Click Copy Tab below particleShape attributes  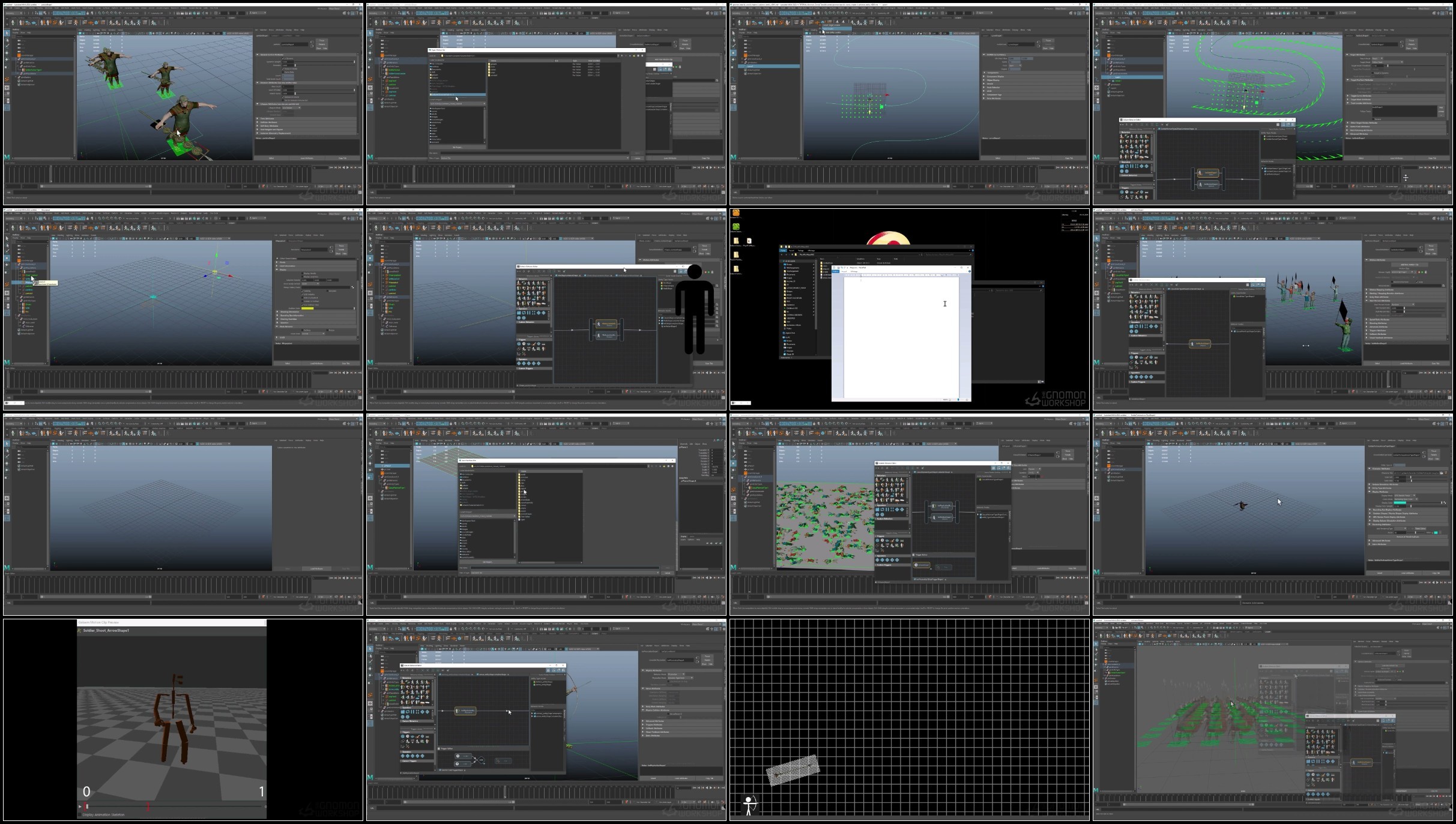[342, 158]
